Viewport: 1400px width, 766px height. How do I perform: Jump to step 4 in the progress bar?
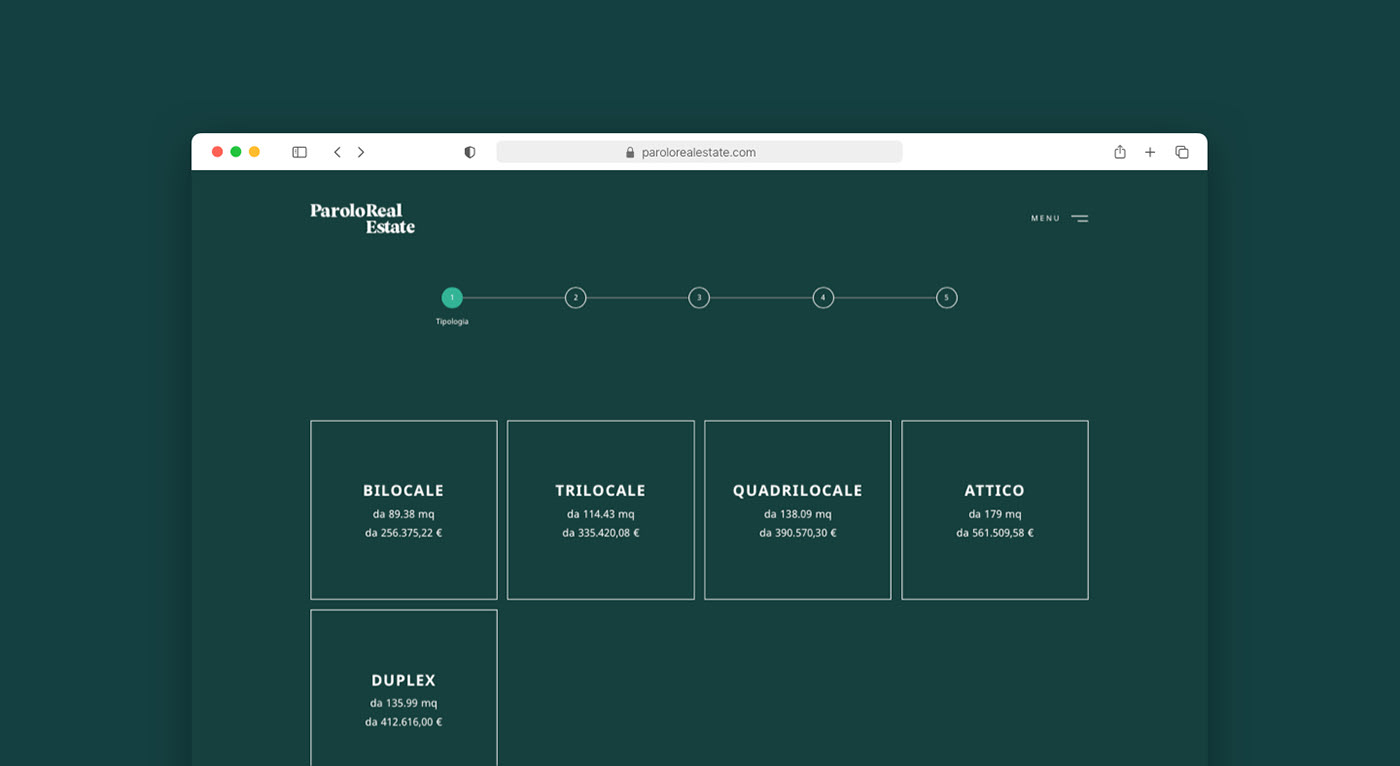pos(823,298)
